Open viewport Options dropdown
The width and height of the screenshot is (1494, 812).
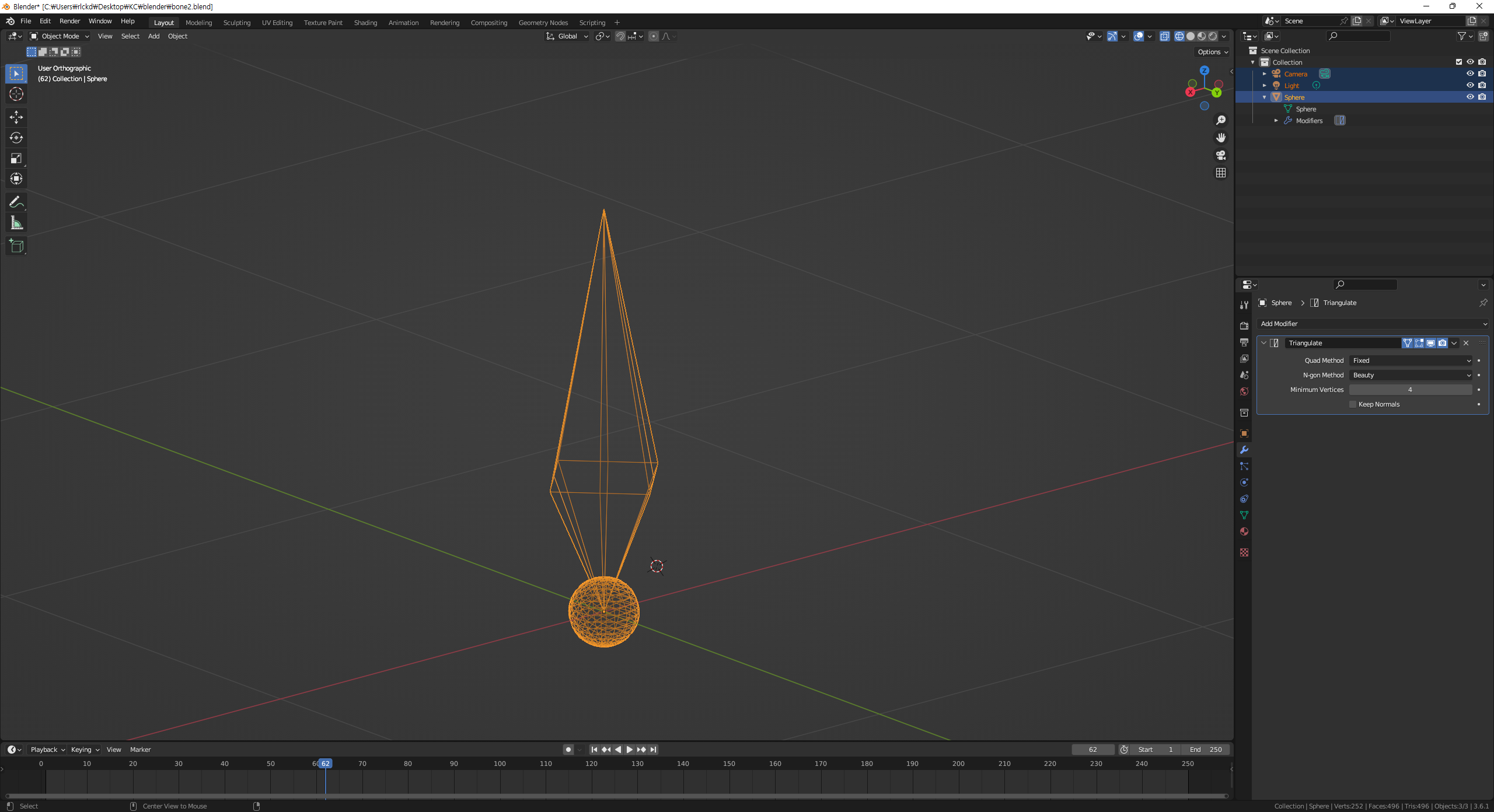pos(1213,52)
